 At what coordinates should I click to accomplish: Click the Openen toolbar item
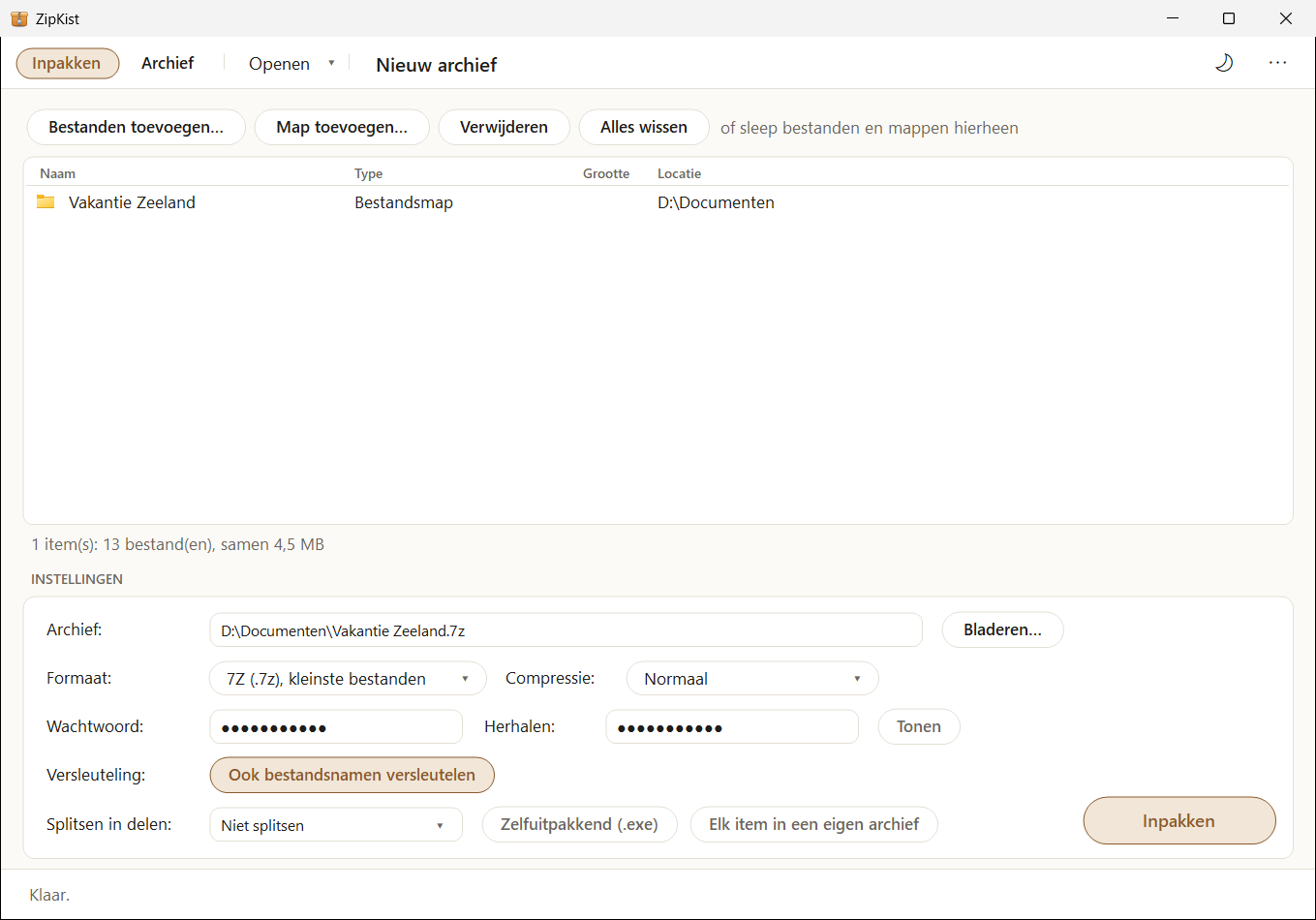(x=279, y=64)
